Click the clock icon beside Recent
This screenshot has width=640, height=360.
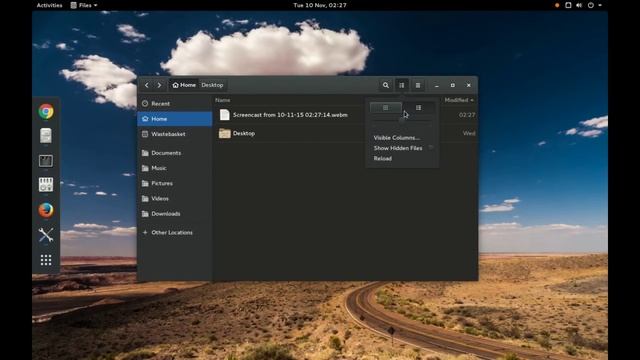tap(145, 104)
